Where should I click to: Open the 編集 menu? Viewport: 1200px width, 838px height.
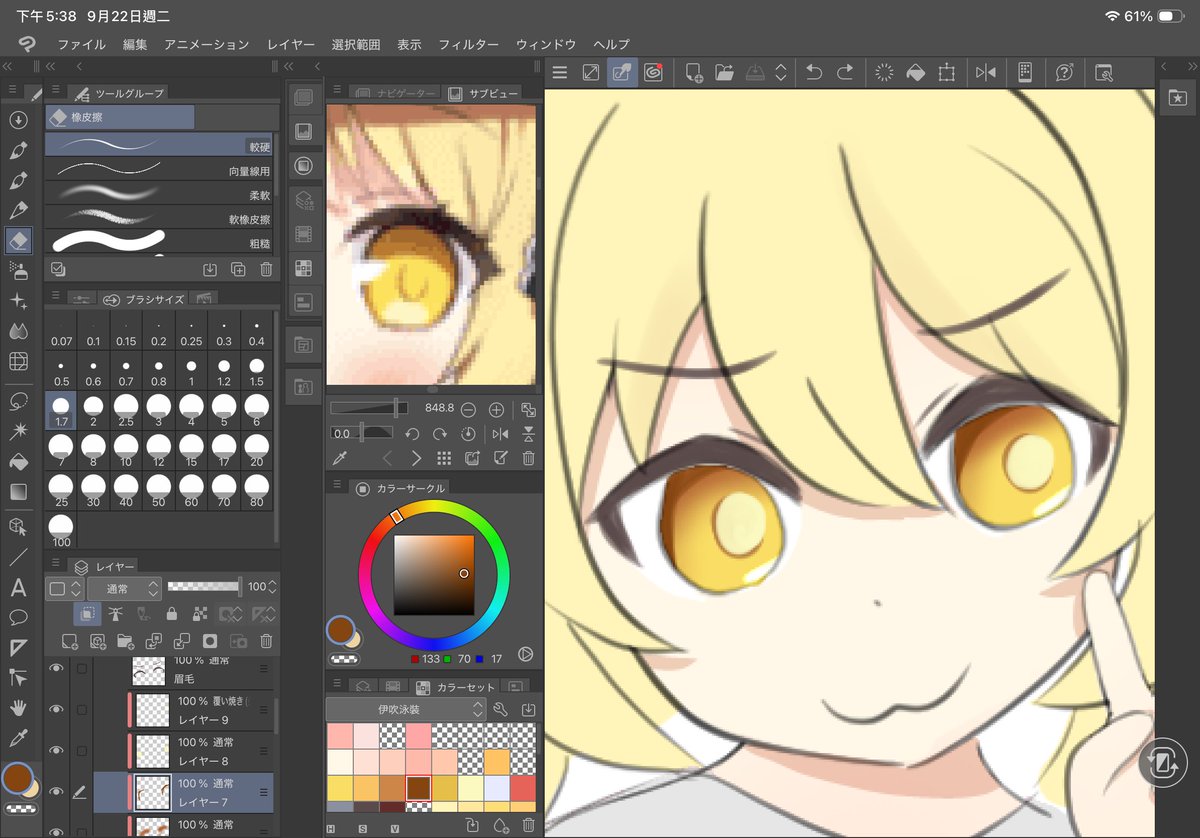[x=135, y=45]
